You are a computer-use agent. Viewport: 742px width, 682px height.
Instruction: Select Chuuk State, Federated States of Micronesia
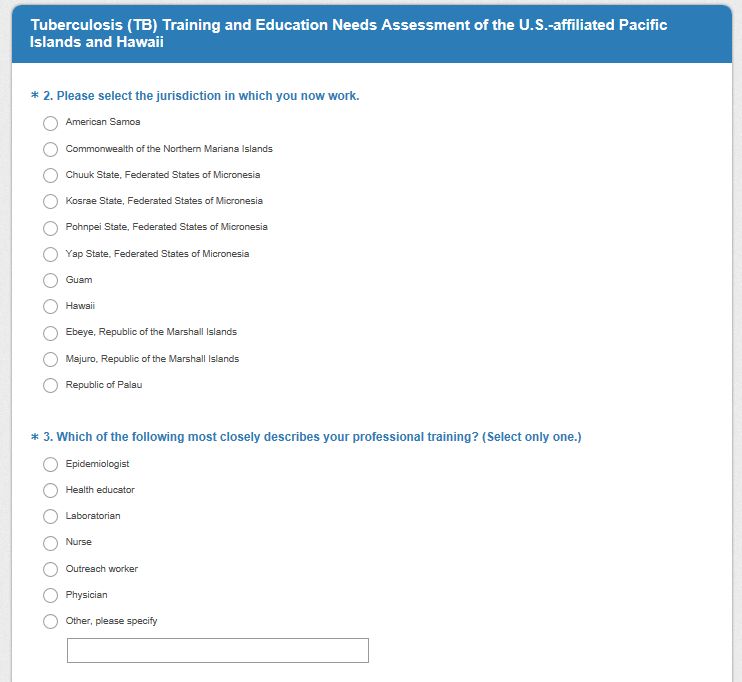[x=50, y=175]
